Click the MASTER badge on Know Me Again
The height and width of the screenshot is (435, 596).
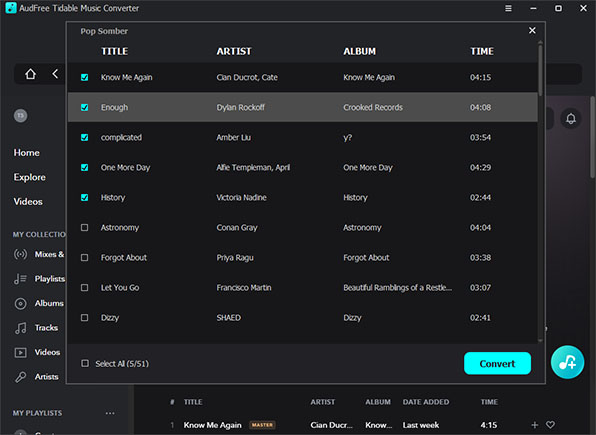pos(262,425)
